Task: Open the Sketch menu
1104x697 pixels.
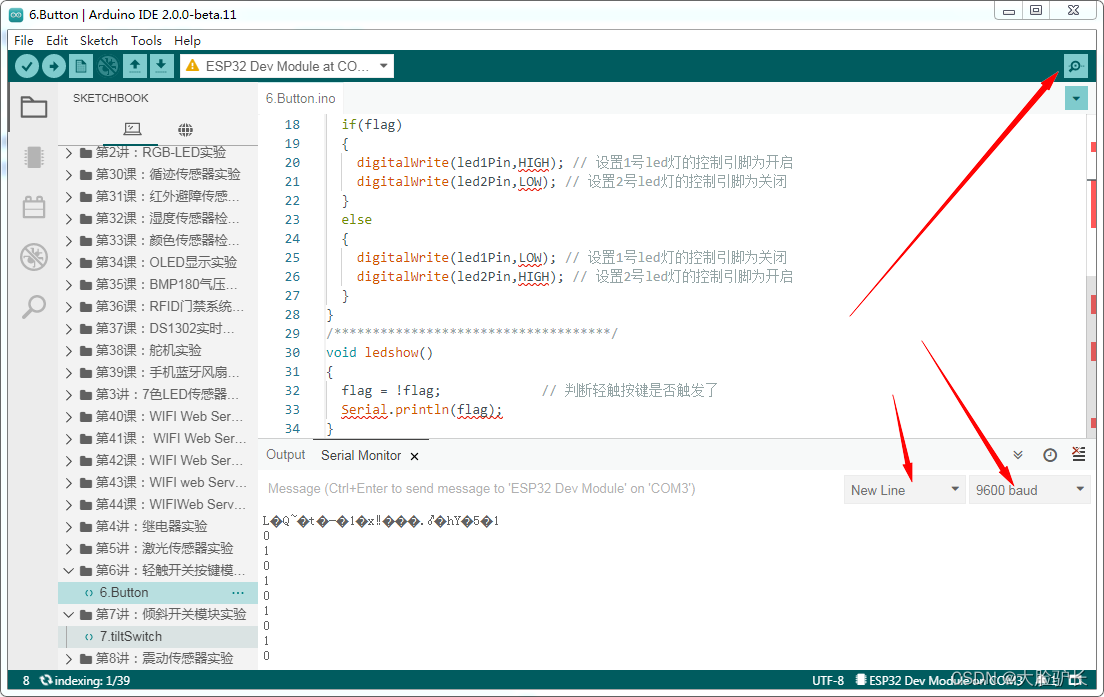Action: click(99, 40)
